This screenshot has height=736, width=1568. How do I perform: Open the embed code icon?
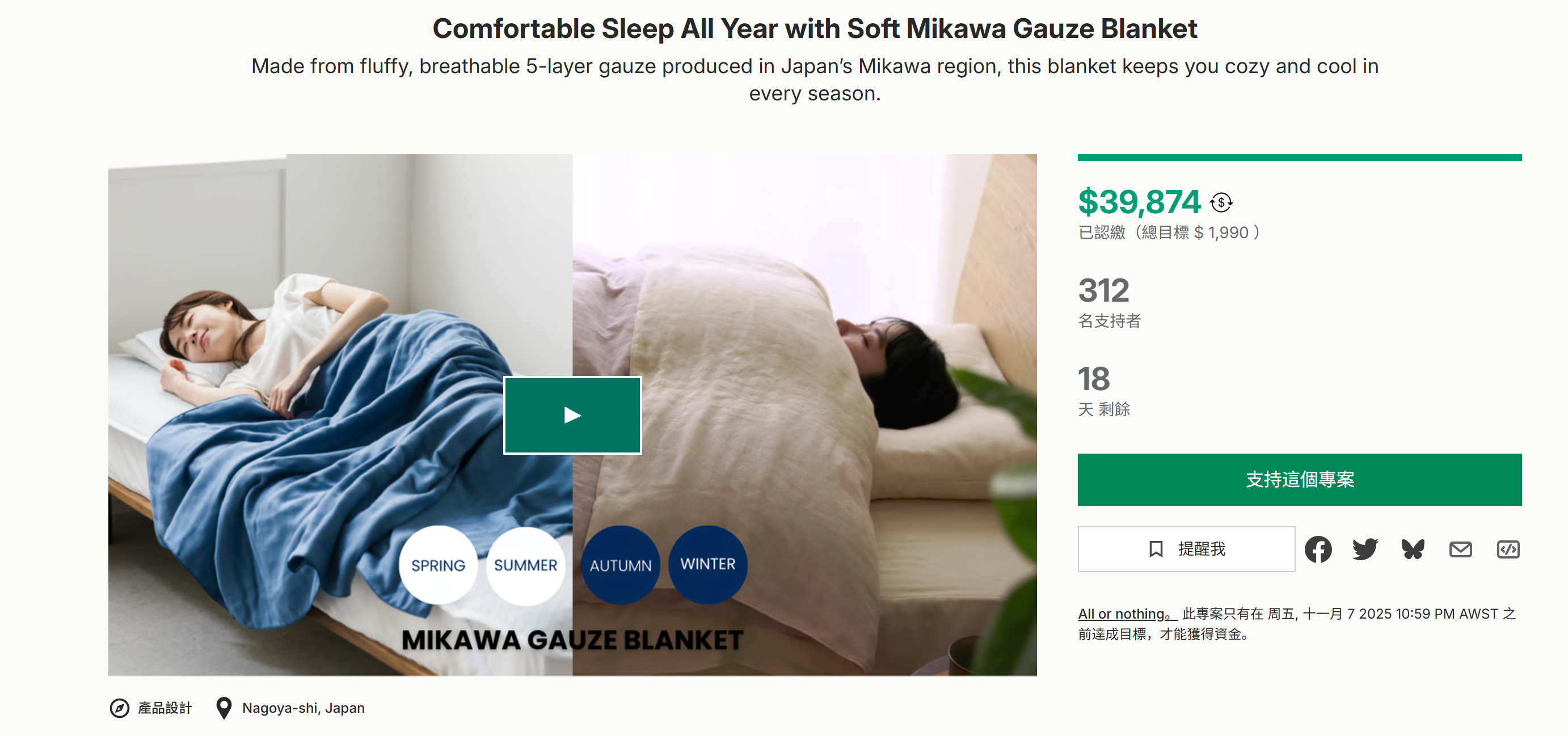(x=1508, y=549)
